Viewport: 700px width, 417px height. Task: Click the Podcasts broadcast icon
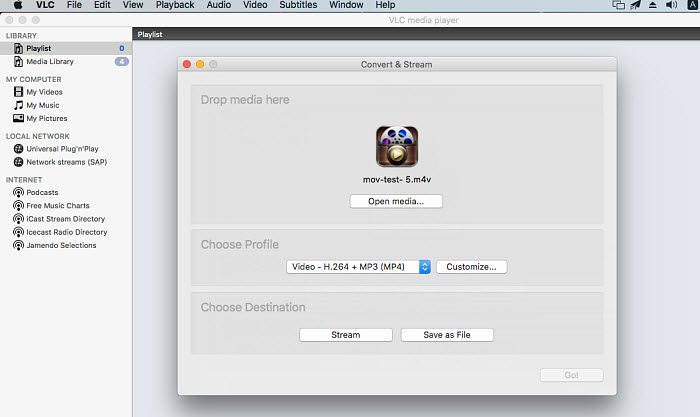click(18, 192)
